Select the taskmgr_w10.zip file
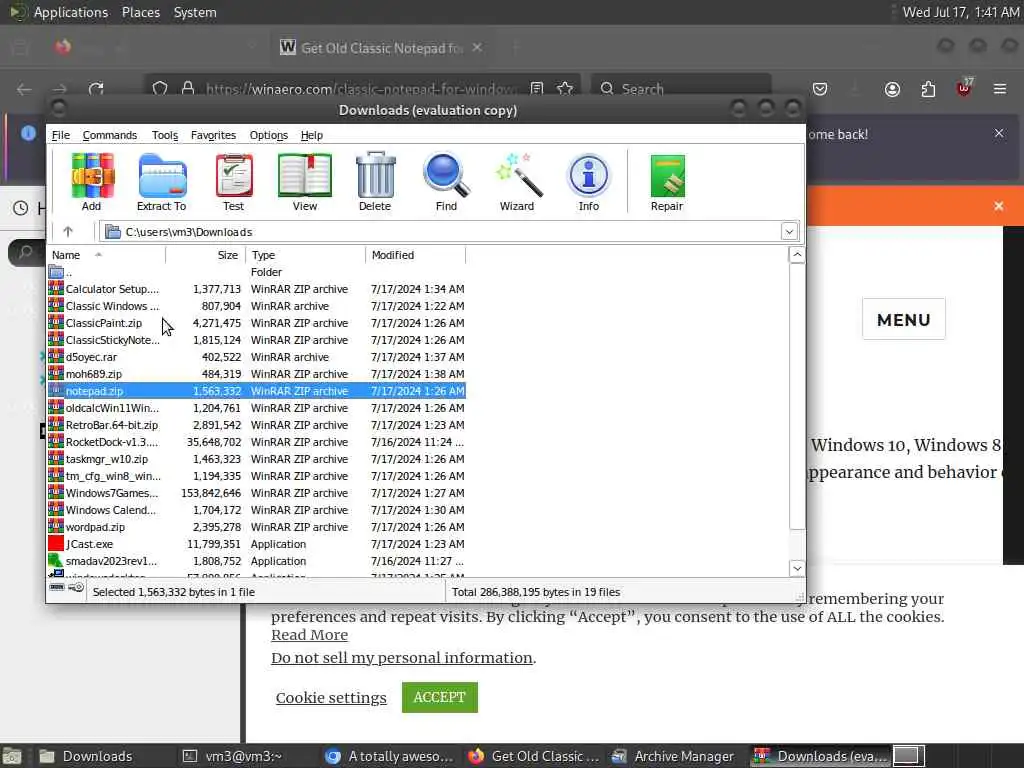Screen dimensions: 1024x768 tap(256, 458)
